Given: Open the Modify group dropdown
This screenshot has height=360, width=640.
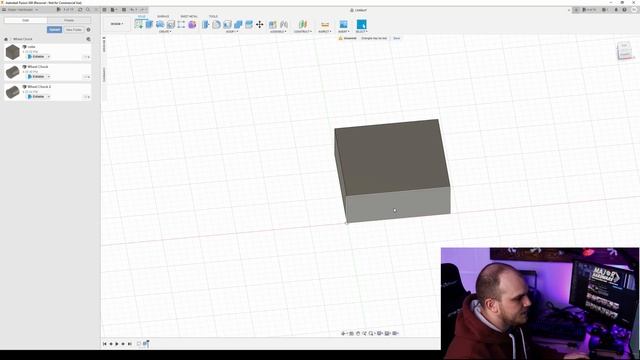Looking at the screenshot, I should pos(232,31).
